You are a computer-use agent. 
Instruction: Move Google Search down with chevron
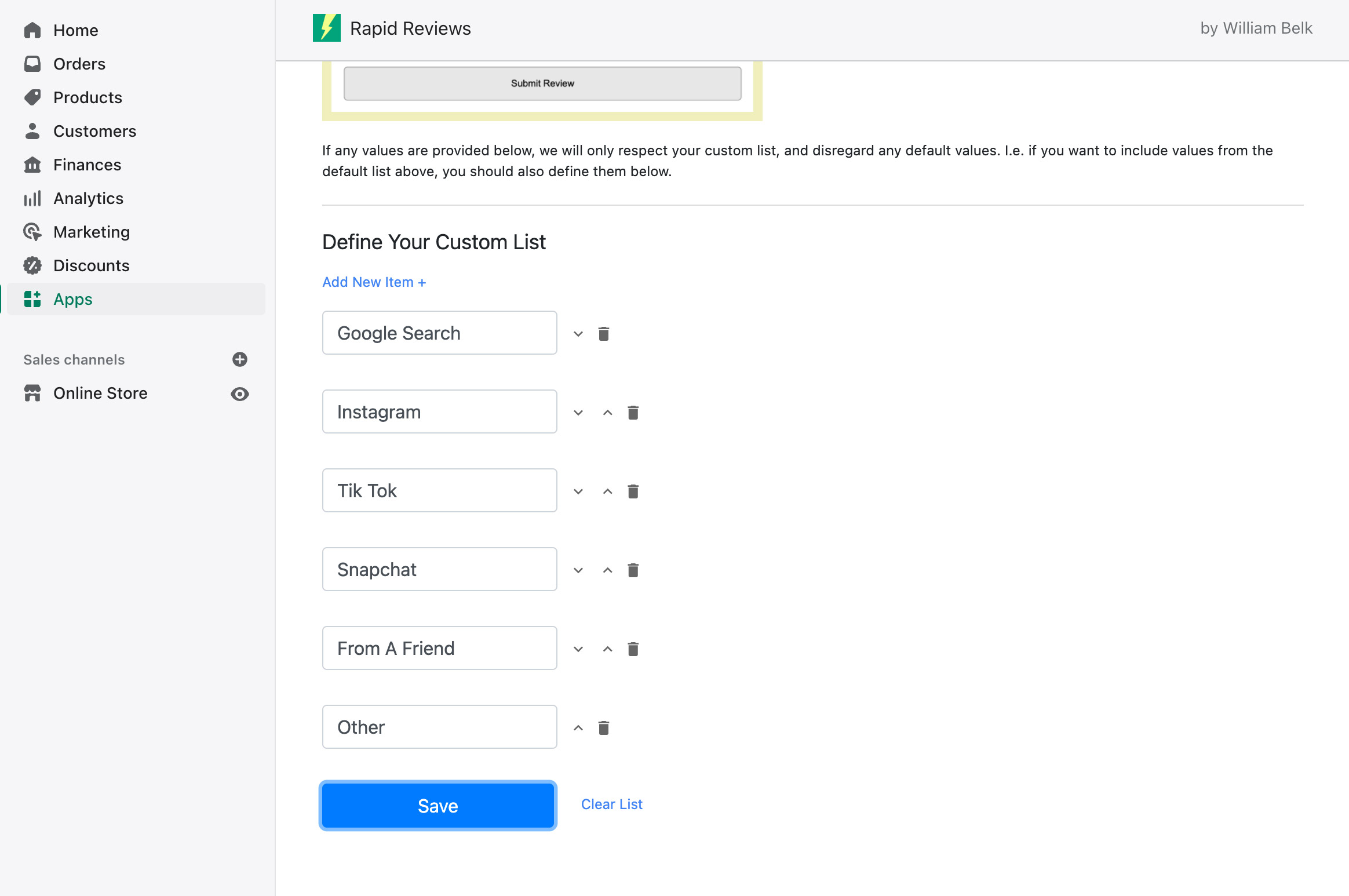pos(578,334)
